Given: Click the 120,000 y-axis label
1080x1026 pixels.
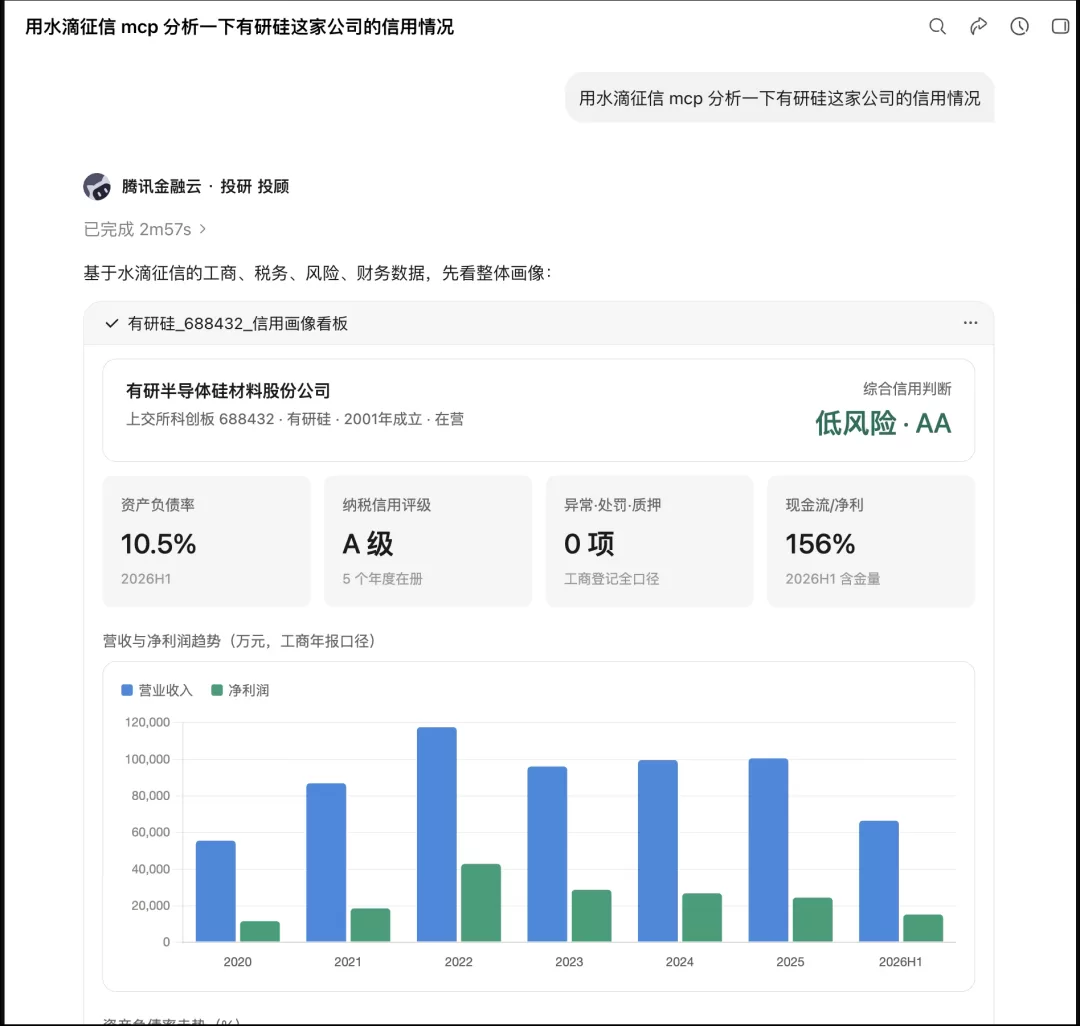Looking at the screenshot, I should click(x=147, y=722).
